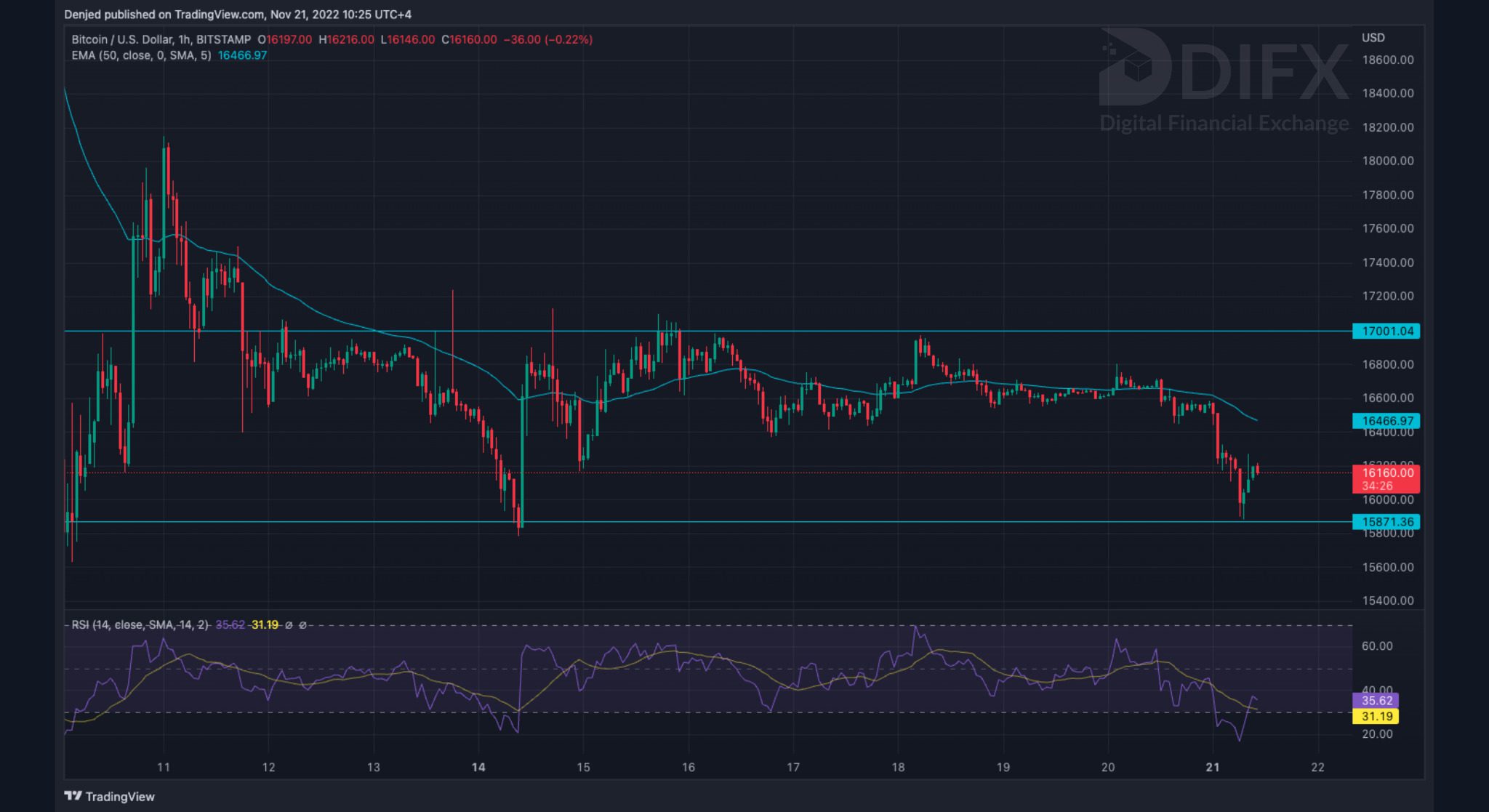Click the 60.00 level on RSI scale

click(1376, 646)
